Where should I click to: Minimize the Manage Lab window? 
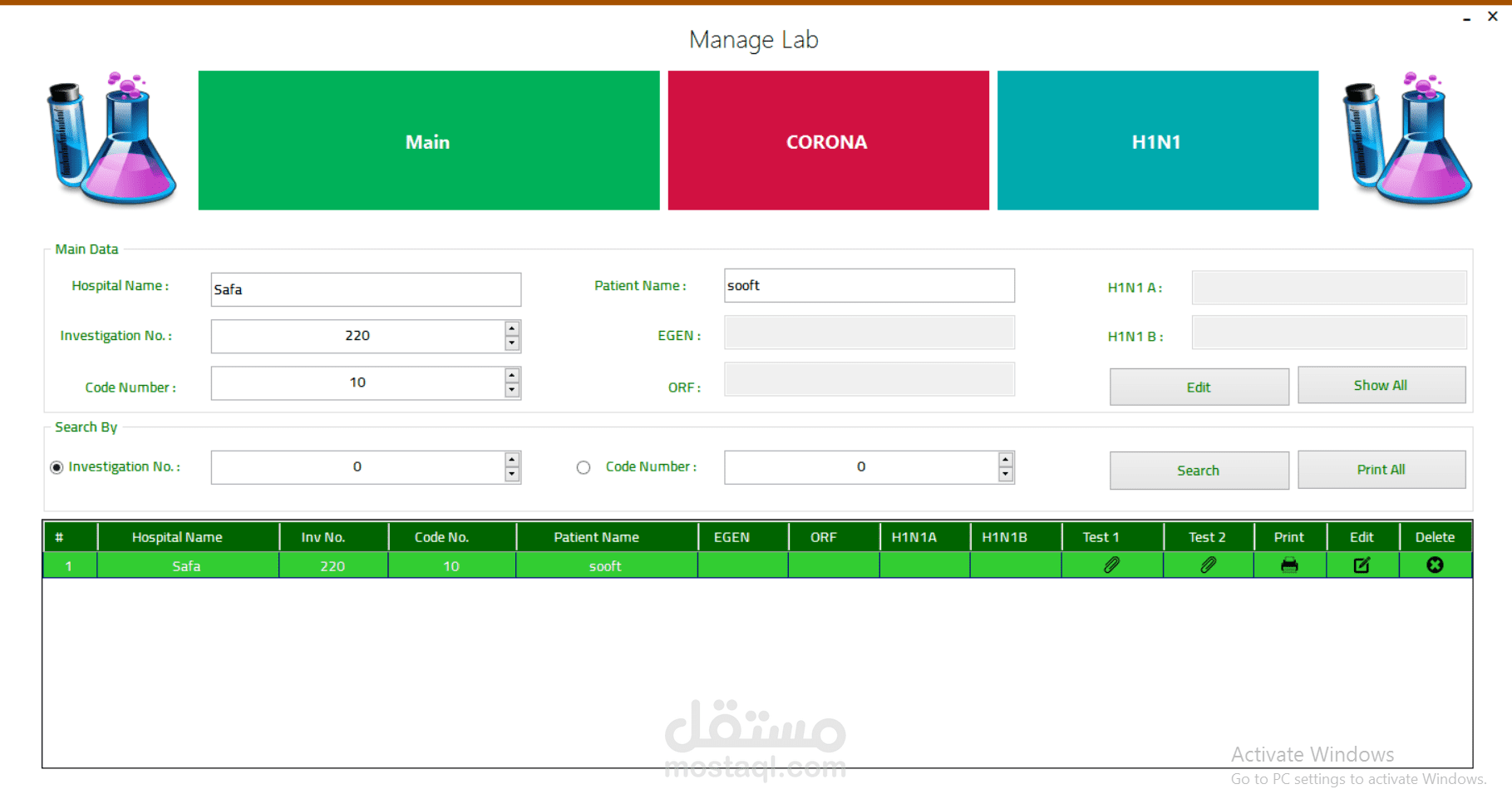pyautogui.click(x=1467, y=18)
